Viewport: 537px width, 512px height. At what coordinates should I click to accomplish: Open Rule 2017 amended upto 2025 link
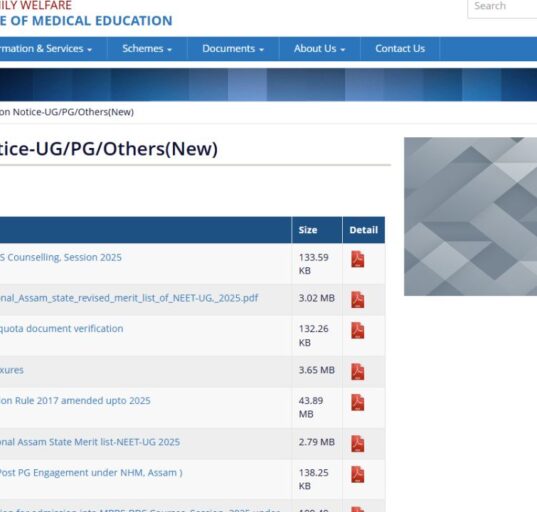tap(75, 400)
